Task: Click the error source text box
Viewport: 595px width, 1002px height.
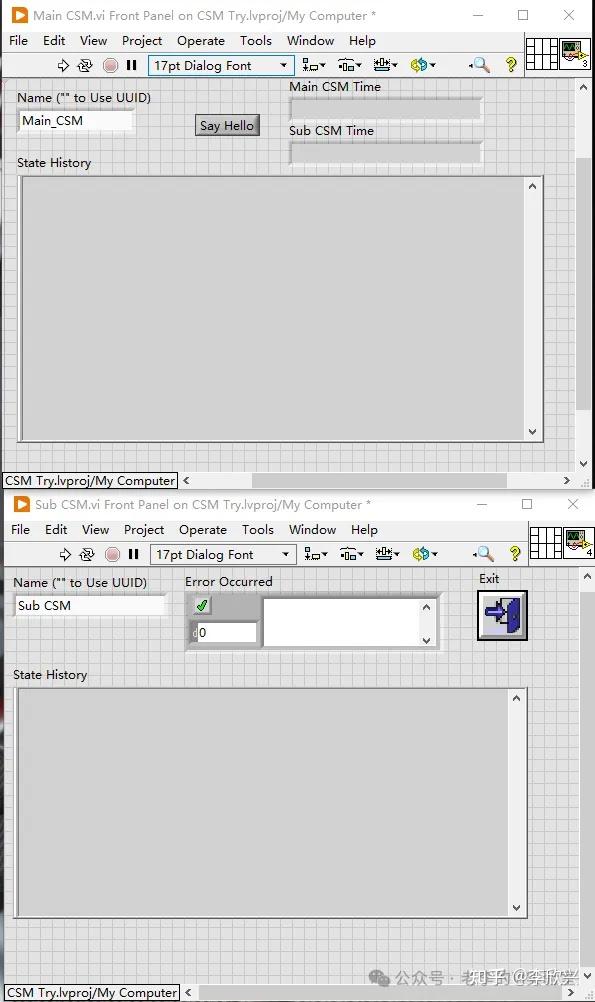Action: [x=341, y=623]
